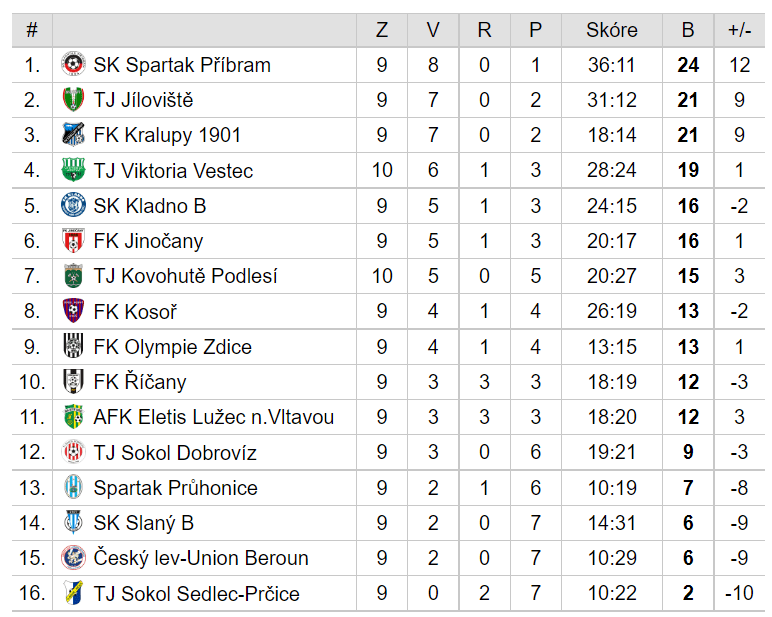The height and width of the screenshot is (617, 772).
Task: Open the FK Říčany team name
Action: pyautogui.click(x=140, y=382)
